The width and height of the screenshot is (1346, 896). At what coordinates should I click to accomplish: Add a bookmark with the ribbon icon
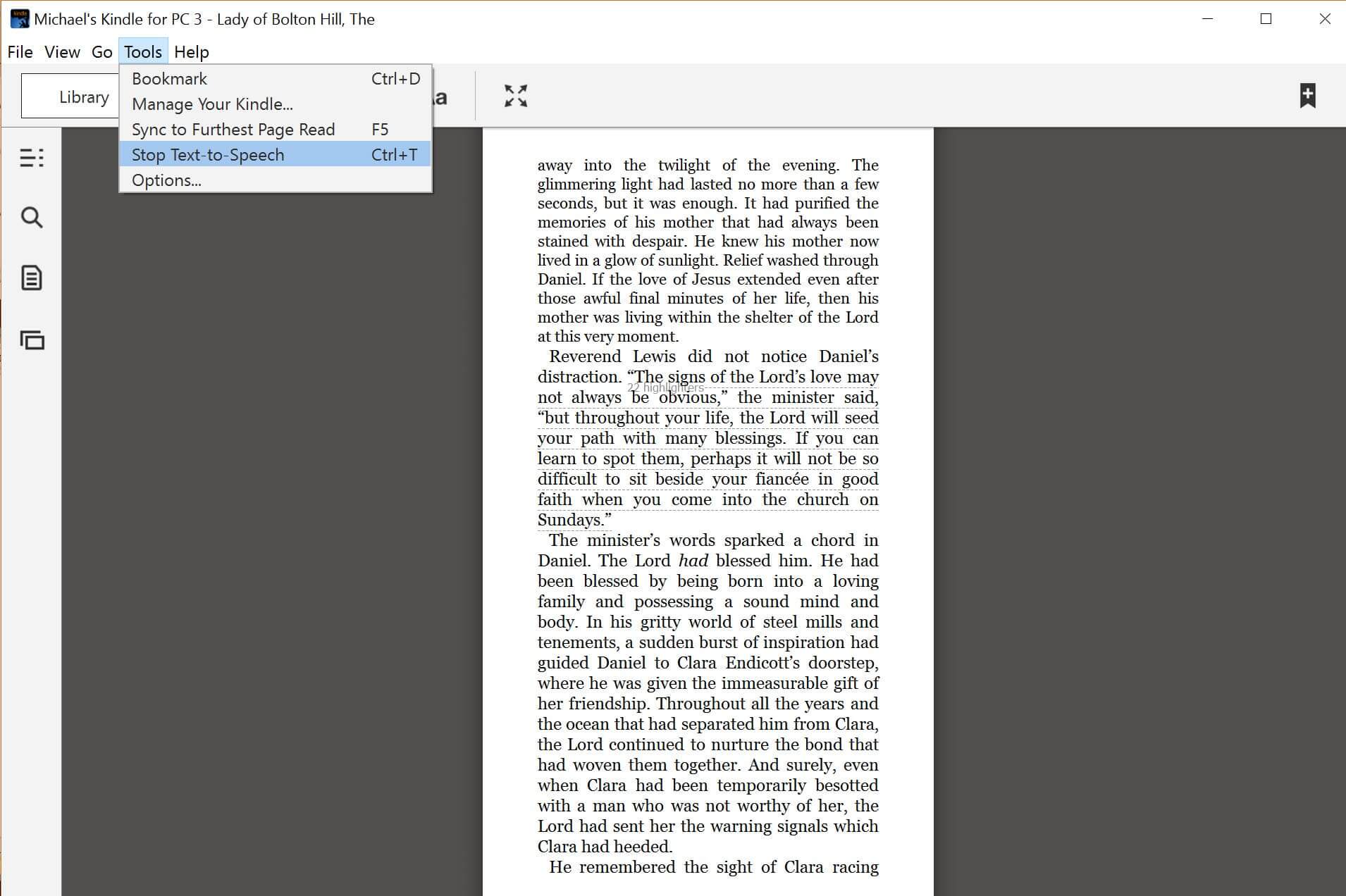coord(1307,96)
